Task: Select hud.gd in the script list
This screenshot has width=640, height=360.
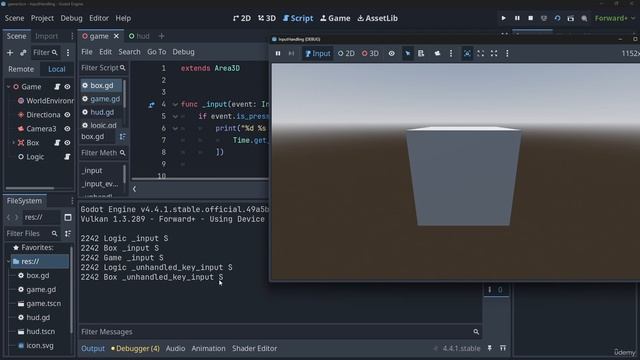Action: point(101,112)
